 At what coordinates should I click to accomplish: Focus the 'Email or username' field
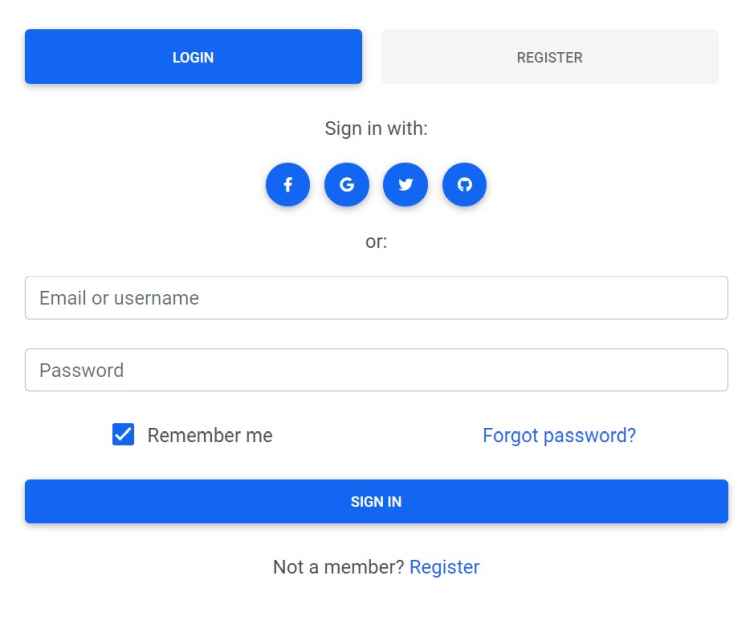tap(376, 298)
